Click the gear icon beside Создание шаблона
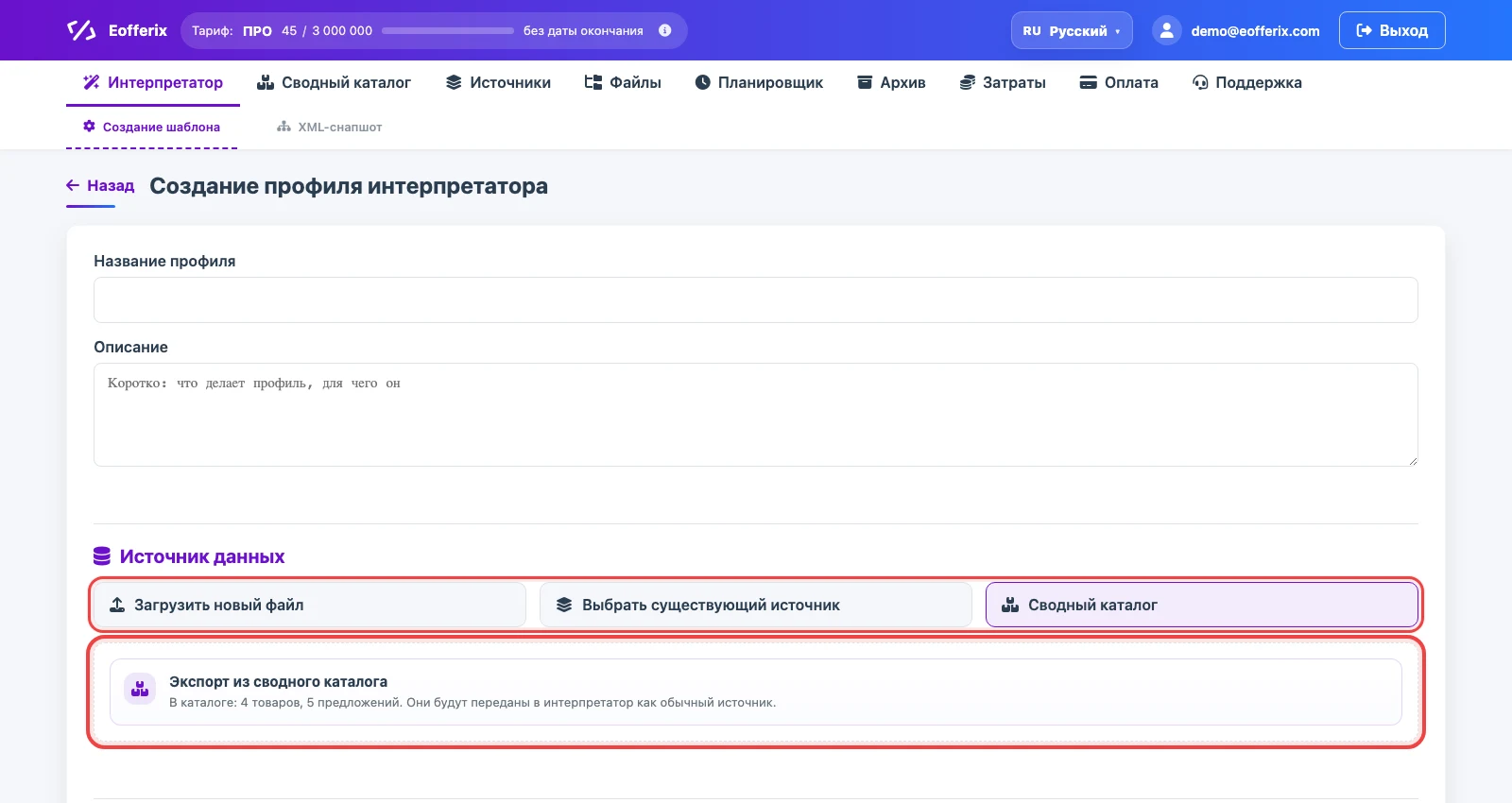The image size is (1512, 803). pyautogui.click(x=90, y=126)
